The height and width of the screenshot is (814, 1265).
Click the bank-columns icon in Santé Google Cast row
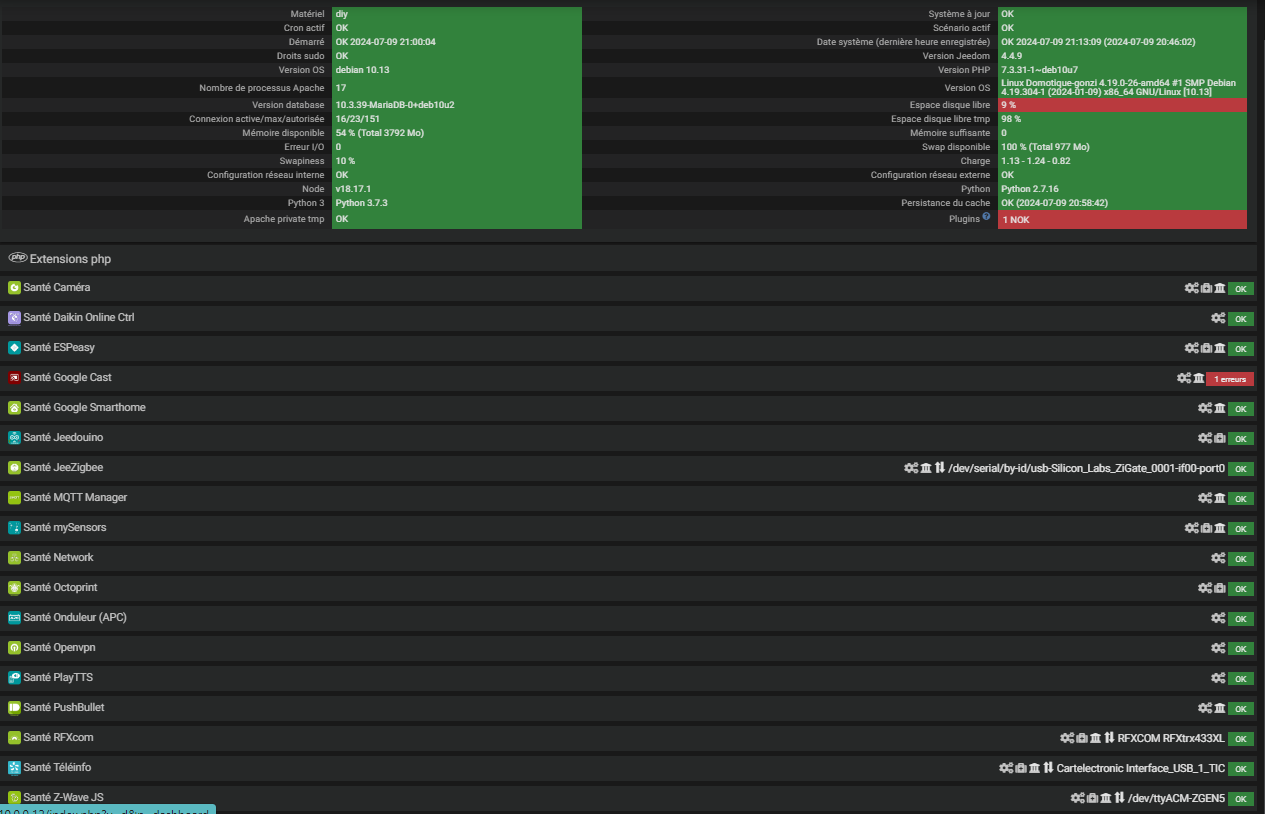1198,378
